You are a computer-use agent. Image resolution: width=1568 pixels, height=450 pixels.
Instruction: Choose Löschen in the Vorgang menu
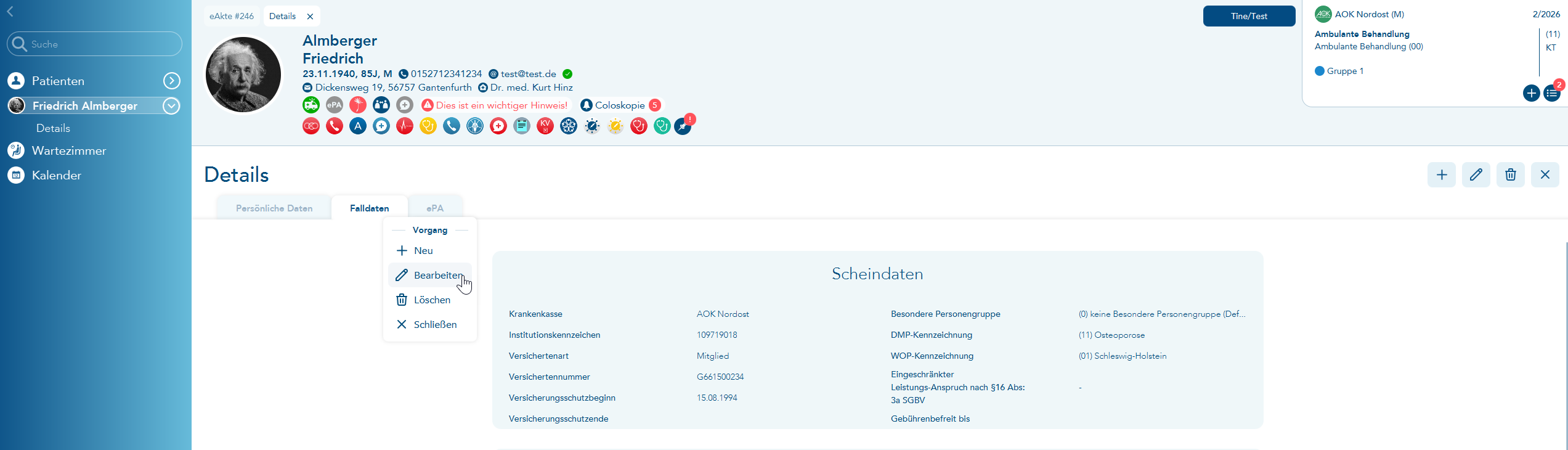coord(430,300)
